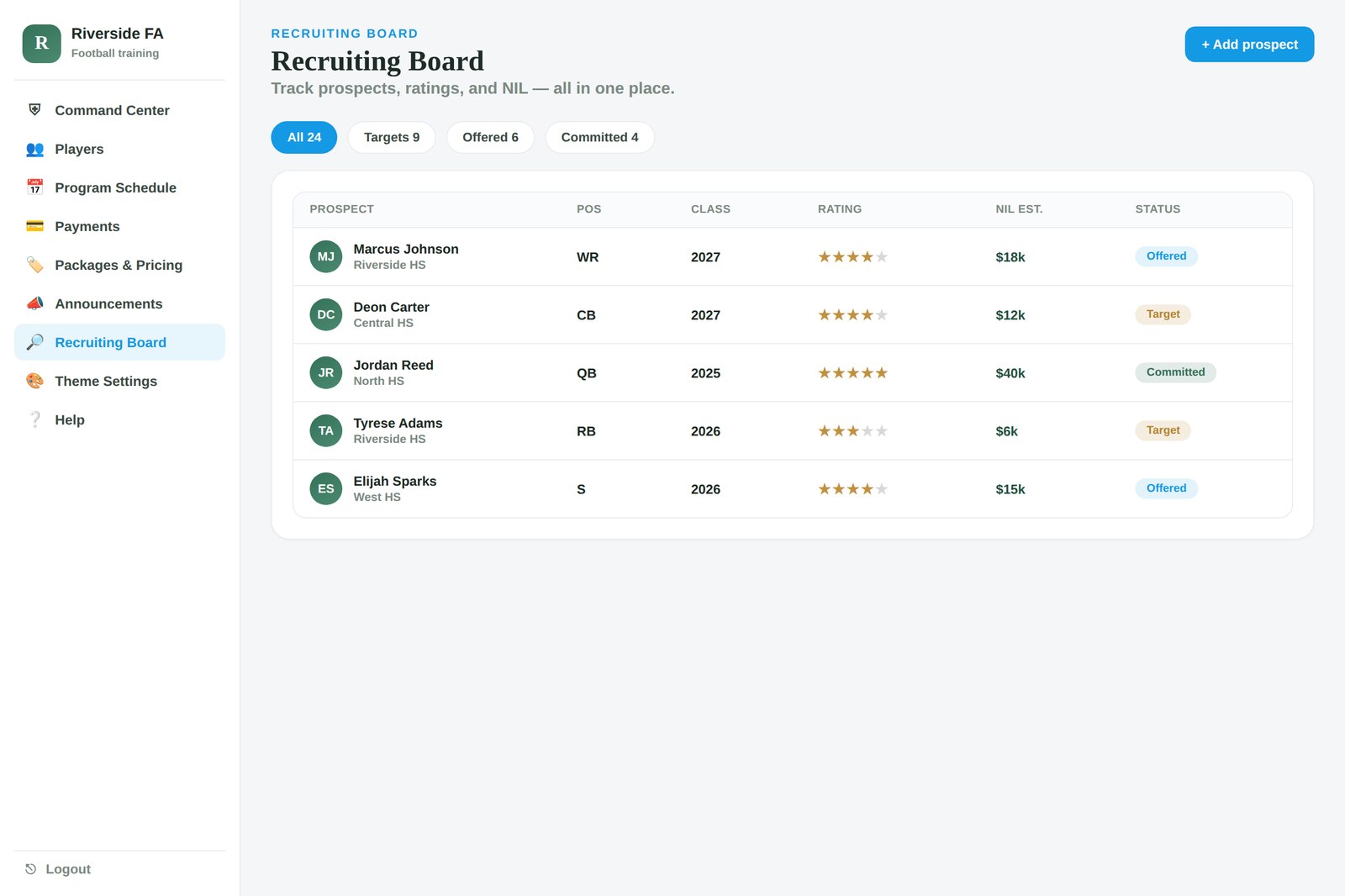This screenshot has height=896, width=1345.
Task: Click Marcus Johnson's MJ avatar
Action: (x=326, y=256)
